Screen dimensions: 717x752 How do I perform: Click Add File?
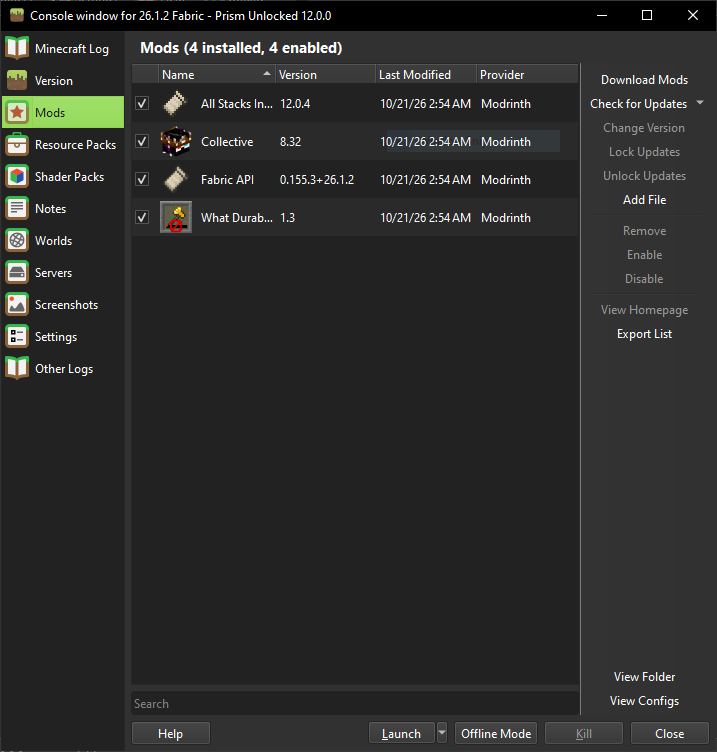pyautogui.click(x=644, y=200)
